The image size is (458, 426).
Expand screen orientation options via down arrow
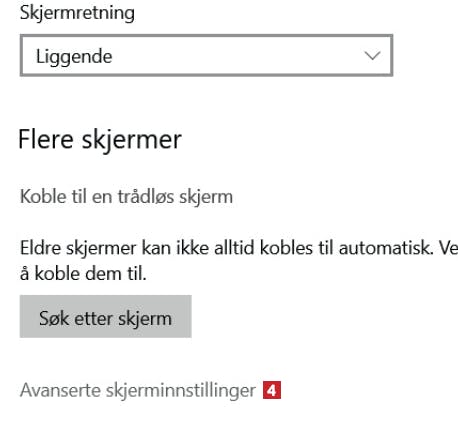coord(372,56)
